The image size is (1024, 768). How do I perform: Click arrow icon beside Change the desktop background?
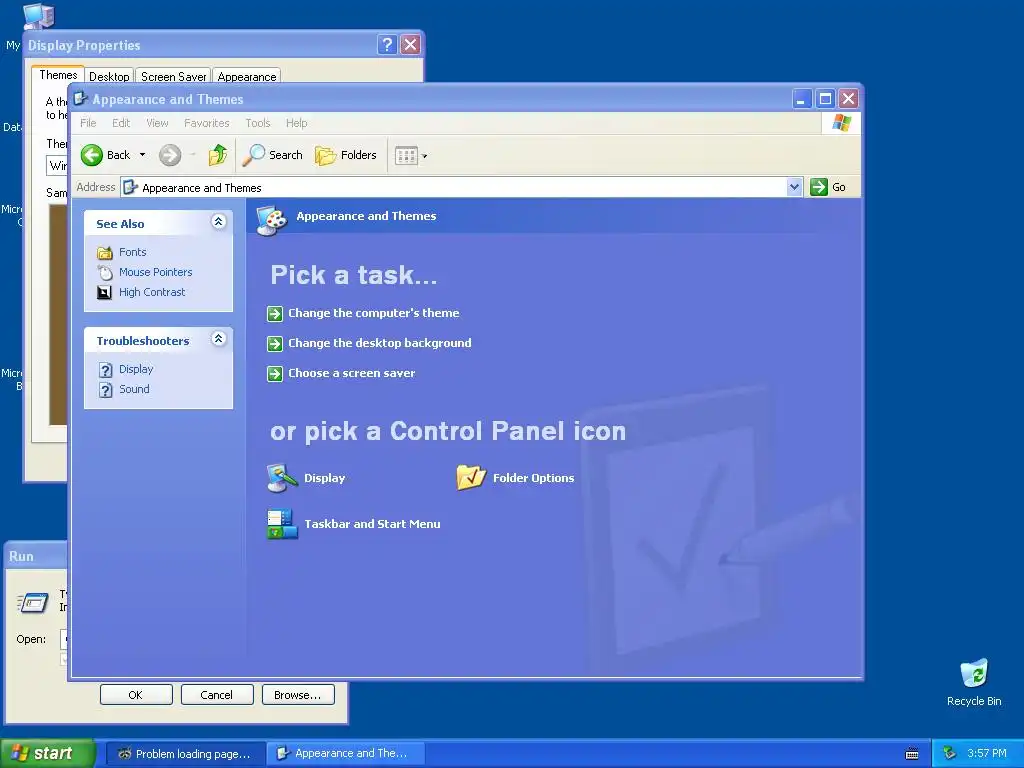click(x=275, y=344)
